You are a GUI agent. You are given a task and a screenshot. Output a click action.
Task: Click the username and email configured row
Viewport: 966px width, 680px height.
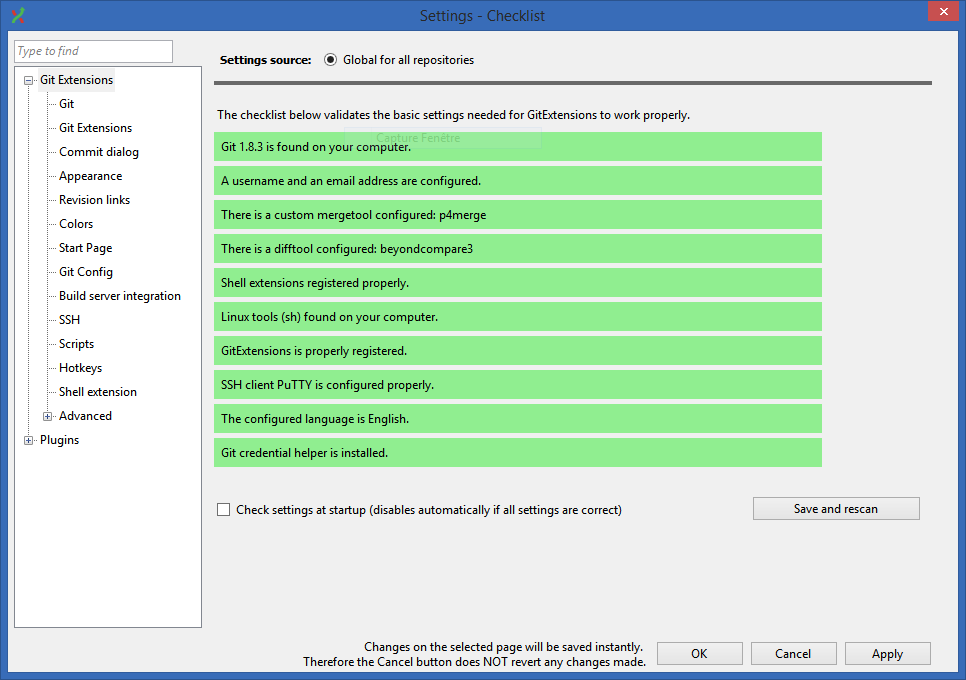coord(518,180)
